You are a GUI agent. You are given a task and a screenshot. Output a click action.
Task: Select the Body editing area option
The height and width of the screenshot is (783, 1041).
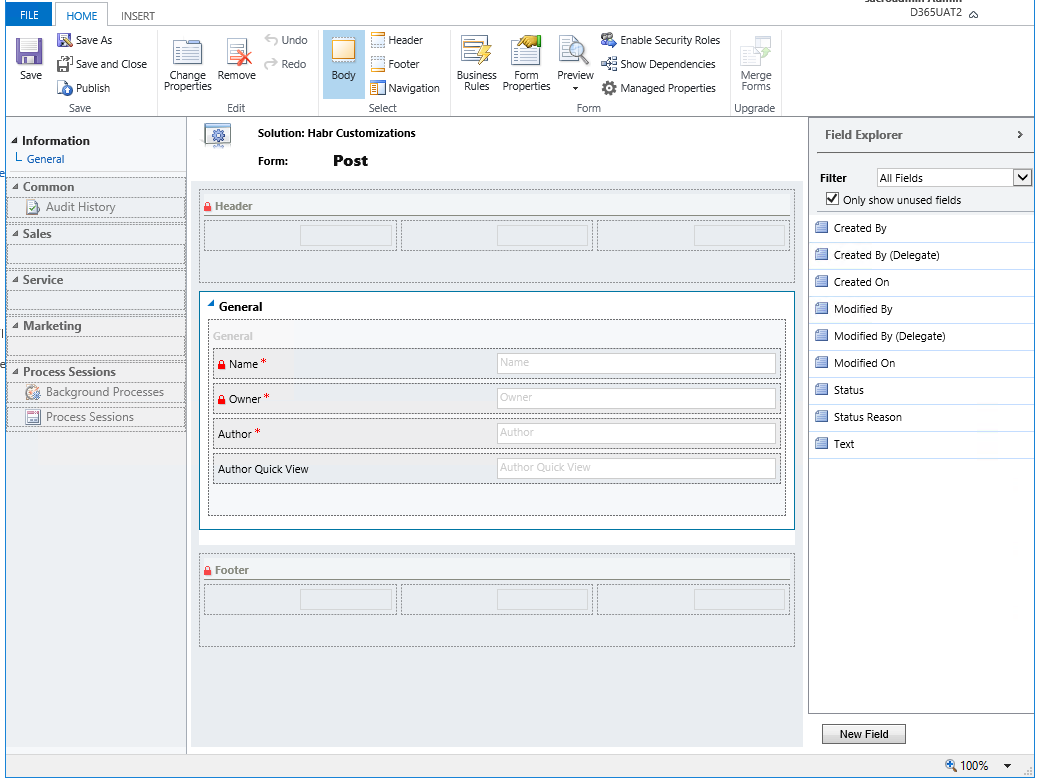343,62
